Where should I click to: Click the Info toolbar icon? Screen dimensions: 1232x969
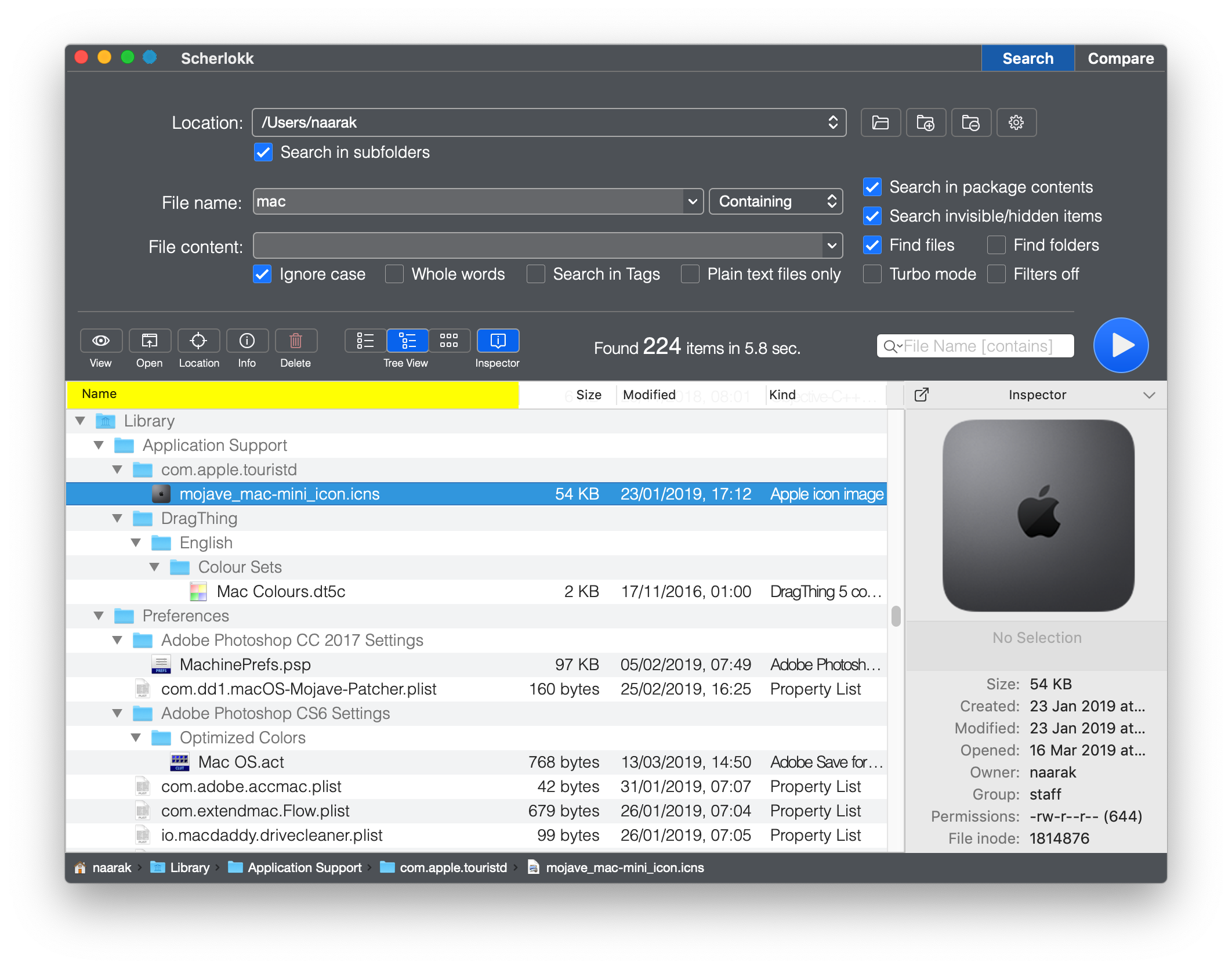[247, 341]
